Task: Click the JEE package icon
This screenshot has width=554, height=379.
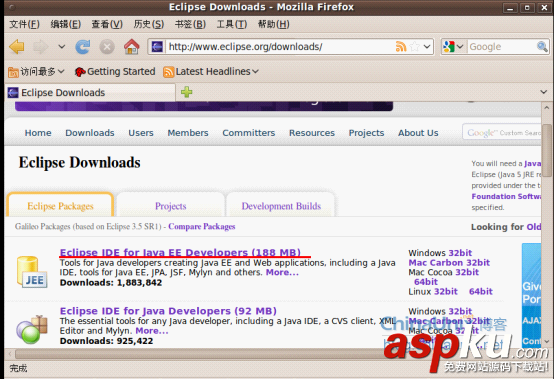Action: tap(32, 271)
